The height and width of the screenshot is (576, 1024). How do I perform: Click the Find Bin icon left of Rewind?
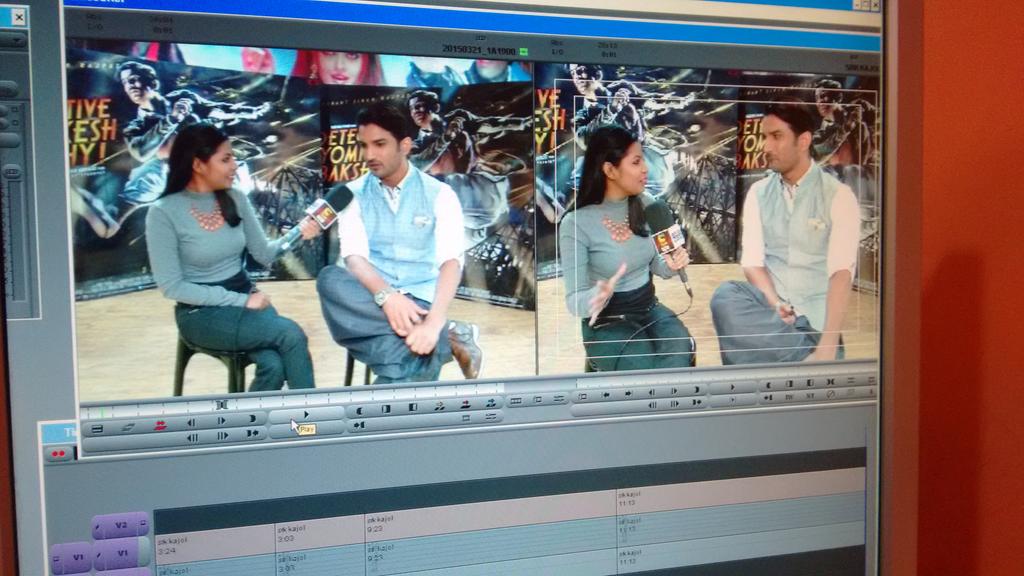click(x=583, y=396)
